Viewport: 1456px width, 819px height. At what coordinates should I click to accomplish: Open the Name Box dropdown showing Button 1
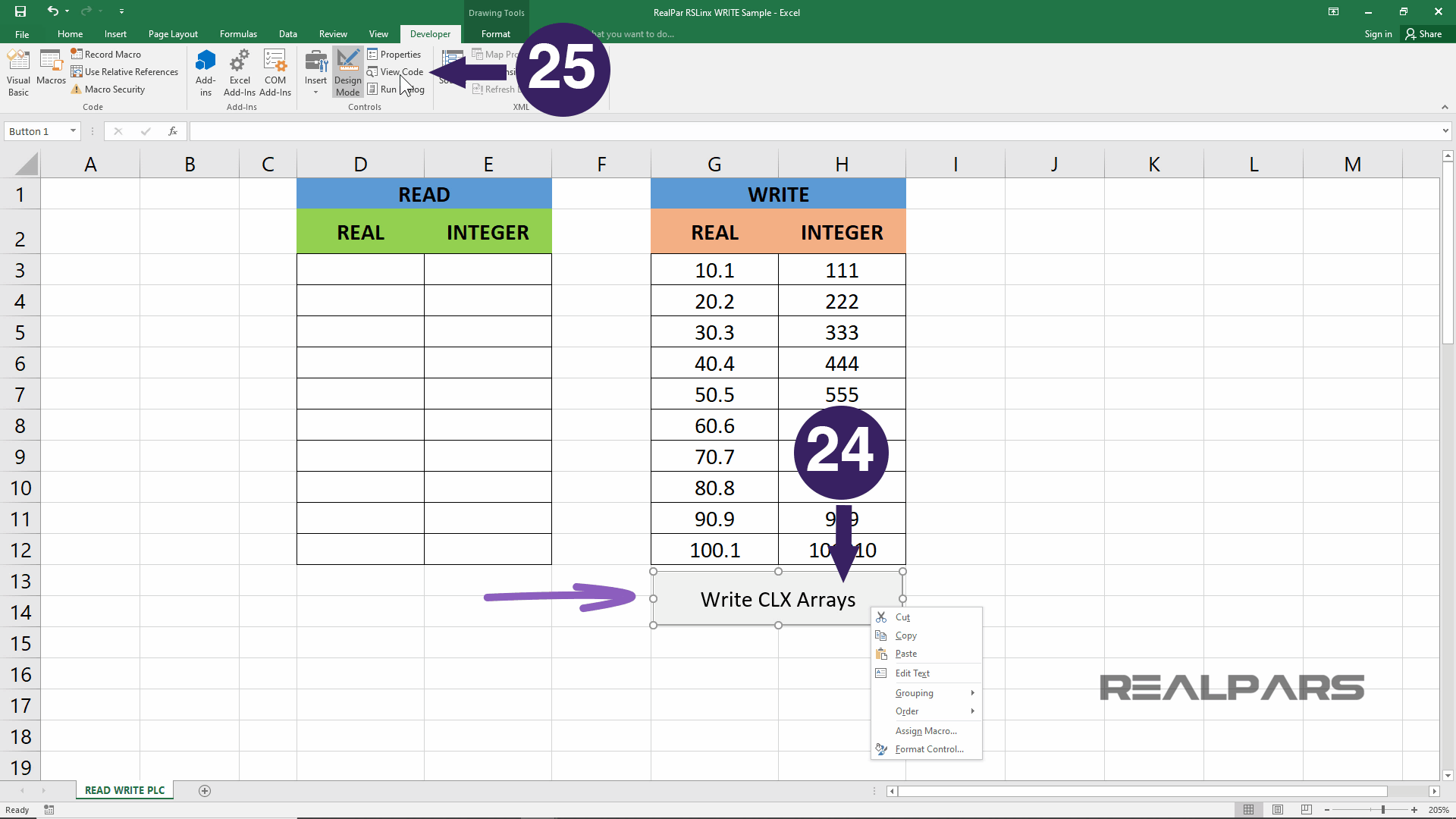pos(73,130)
